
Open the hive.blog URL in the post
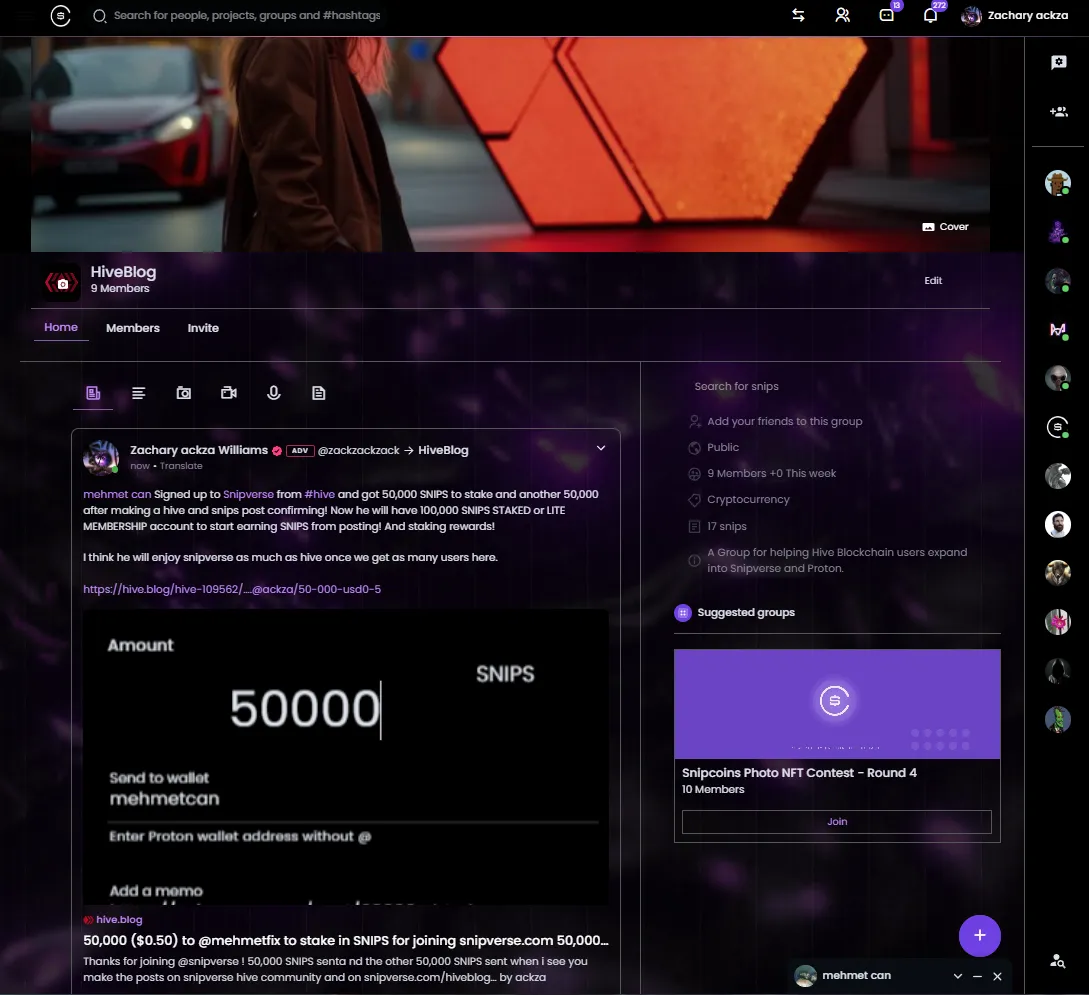pos(232,589)
